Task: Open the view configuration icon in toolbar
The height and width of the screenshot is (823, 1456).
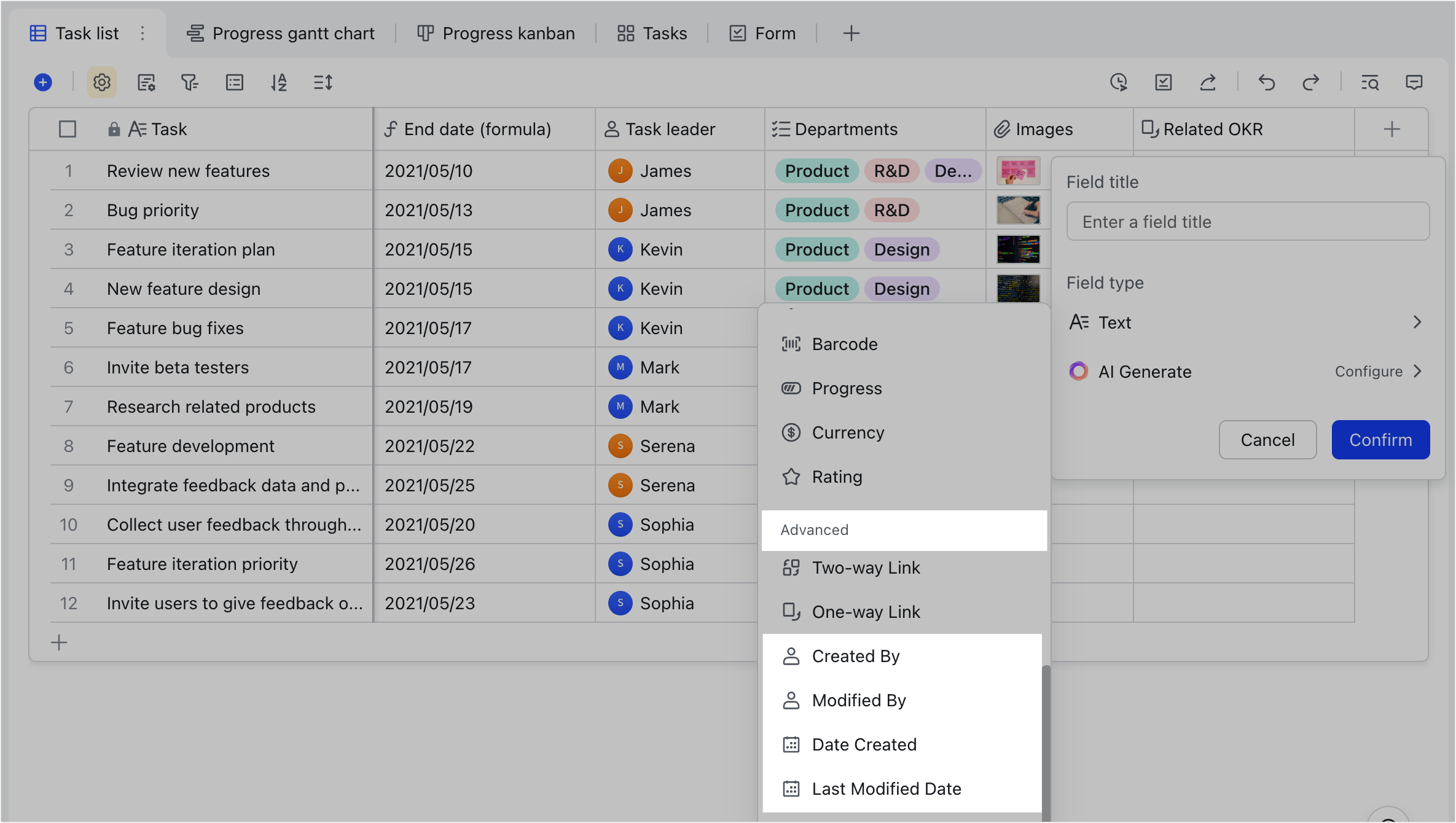Action: [146, 82]
